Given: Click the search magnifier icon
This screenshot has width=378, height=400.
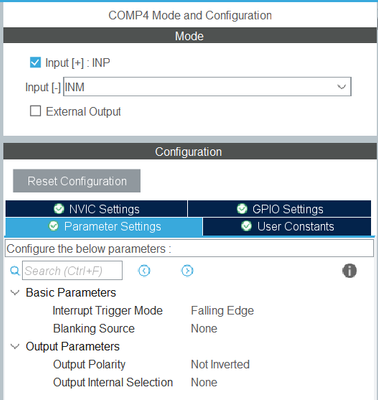Looking at the screenshot, I should pos(15,271).
